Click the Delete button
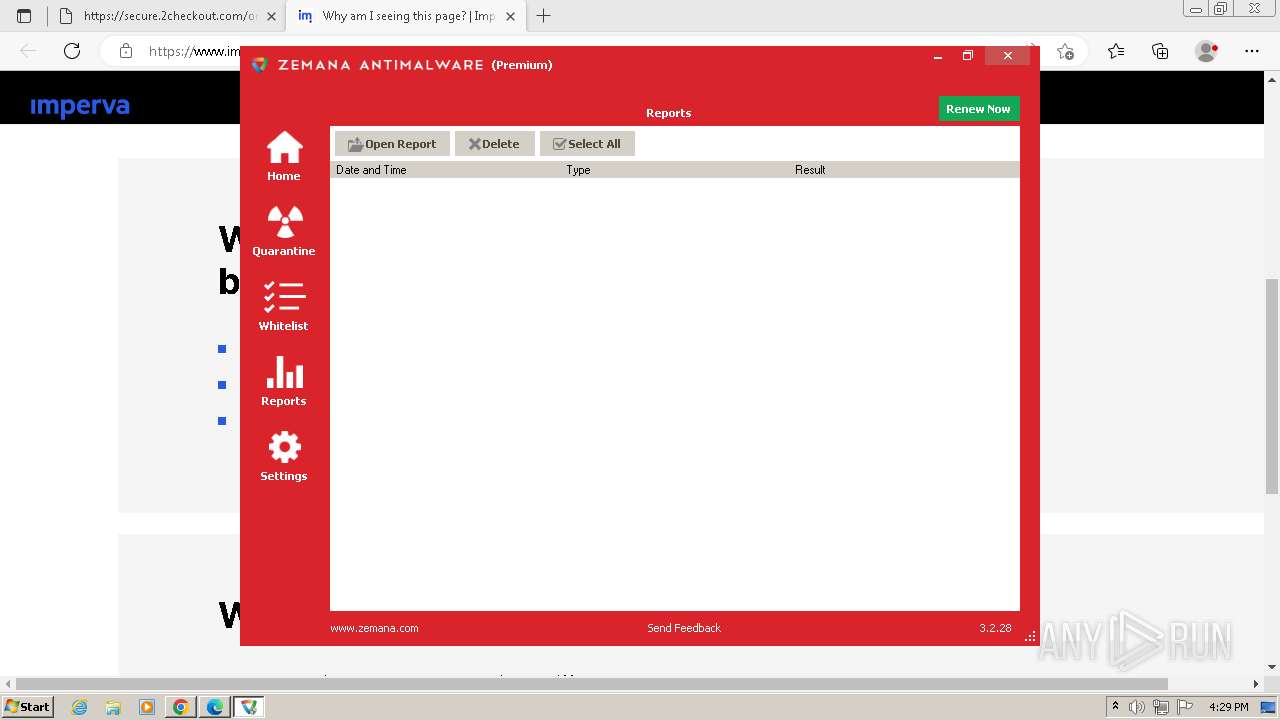 (495, 144)
